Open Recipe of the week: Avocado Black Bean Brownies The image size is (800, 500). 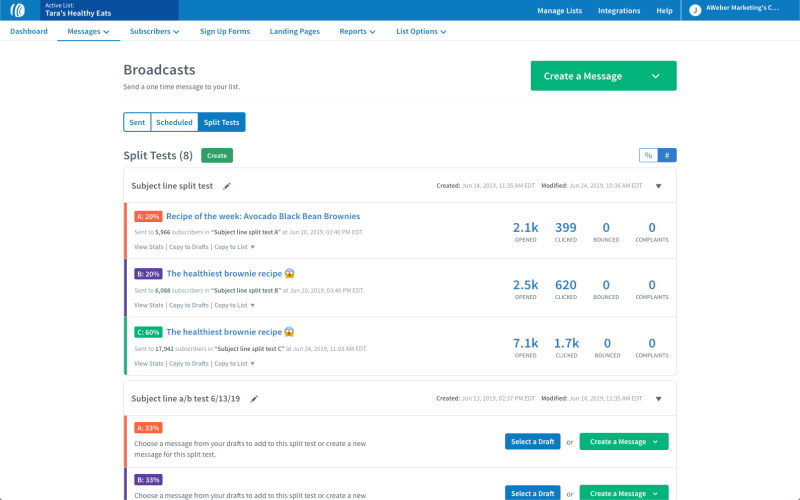(263, 216)
